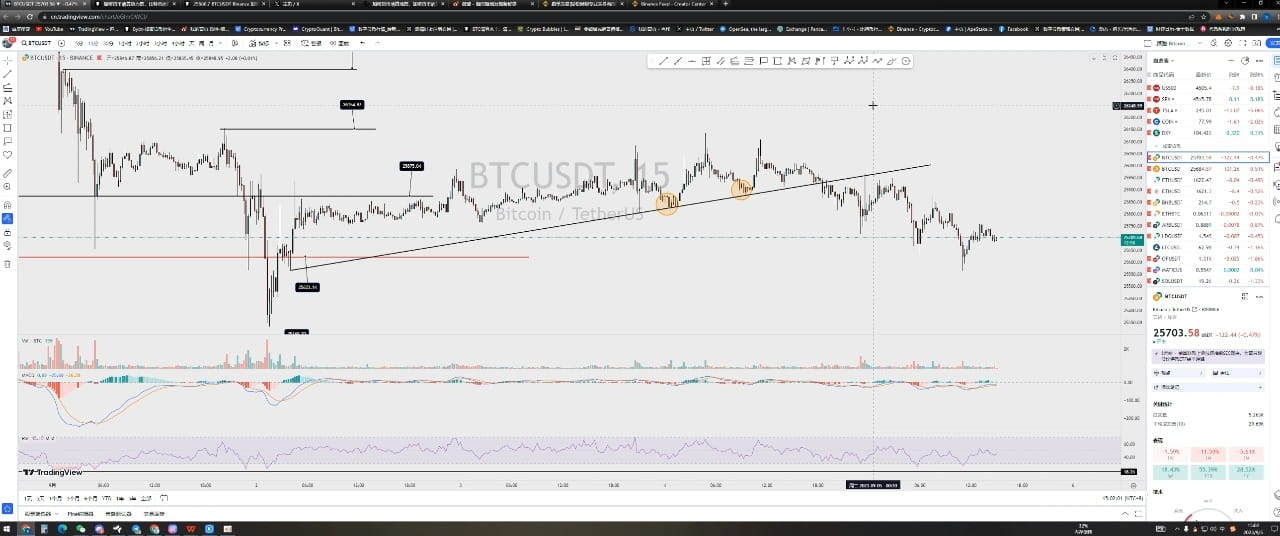Open the candlestick chart type selector
Viewport: 1280px width, 536px height.
(x=235, y=43)
